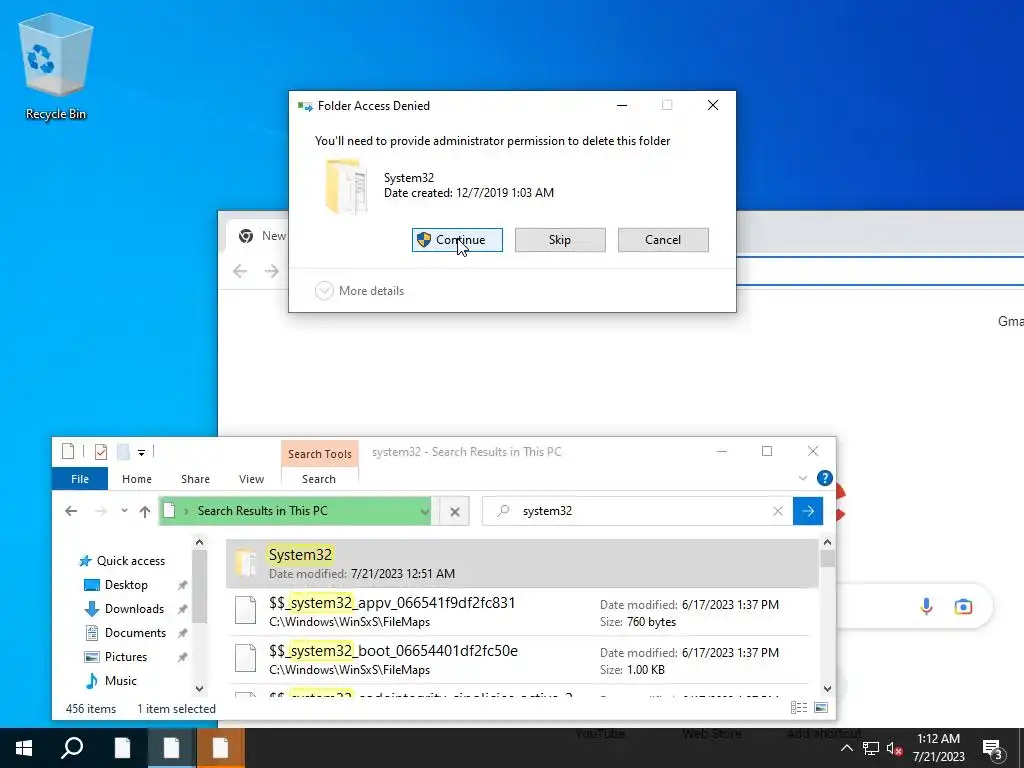This screenshot has width=1024, height=768.
Task: Expand More details in the dialog
Action: click(x=360, y=291)
